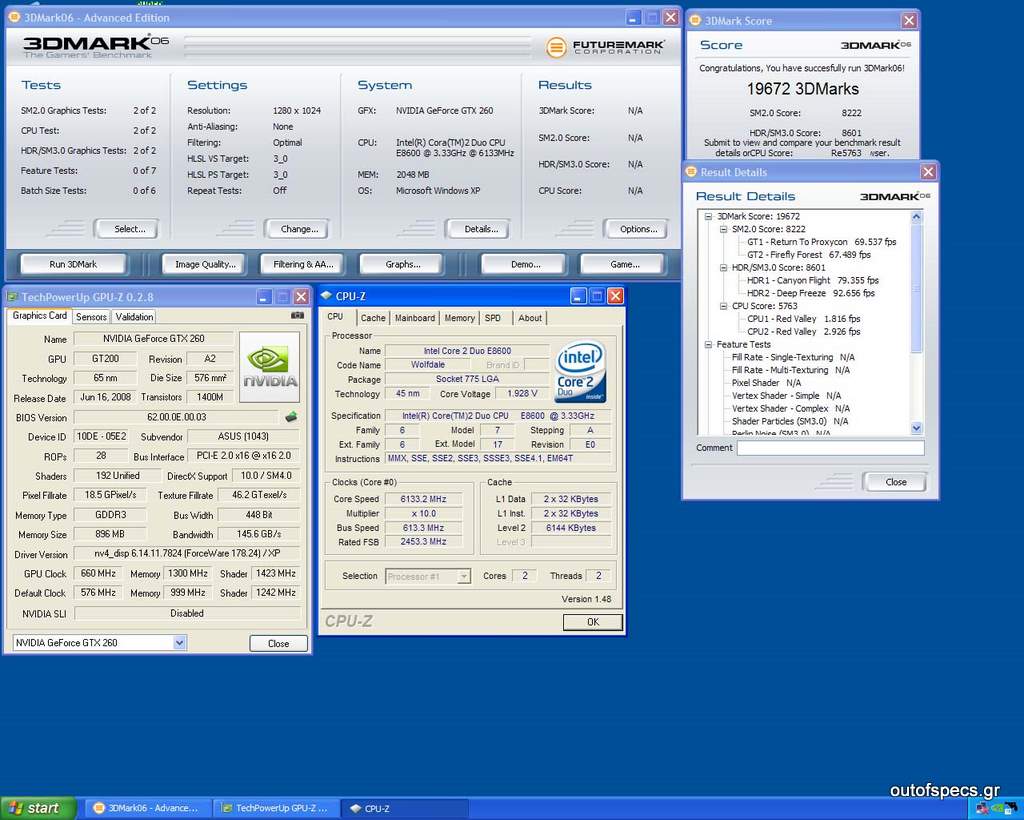Screen dimensions: 1024x820
Task: Open the Validation tab in GPU-Z
Action: tap(135, 317)
